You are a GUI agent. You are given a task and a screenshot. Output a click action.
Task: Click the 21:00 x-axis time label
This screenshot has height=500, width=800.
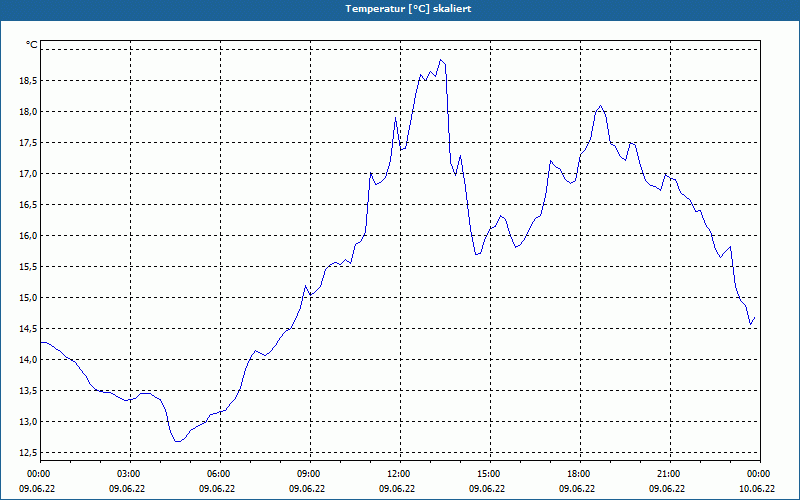[667, 474]
